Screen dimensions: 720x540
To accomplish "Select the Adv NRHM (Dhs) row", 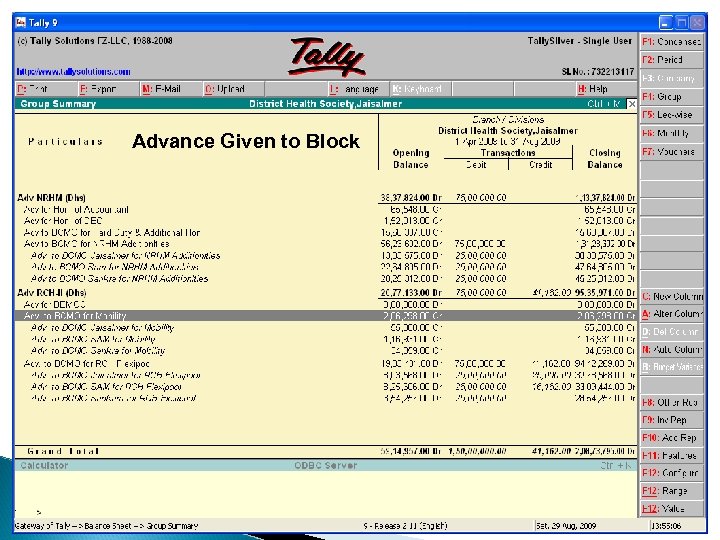I will (x=326, y=198).
